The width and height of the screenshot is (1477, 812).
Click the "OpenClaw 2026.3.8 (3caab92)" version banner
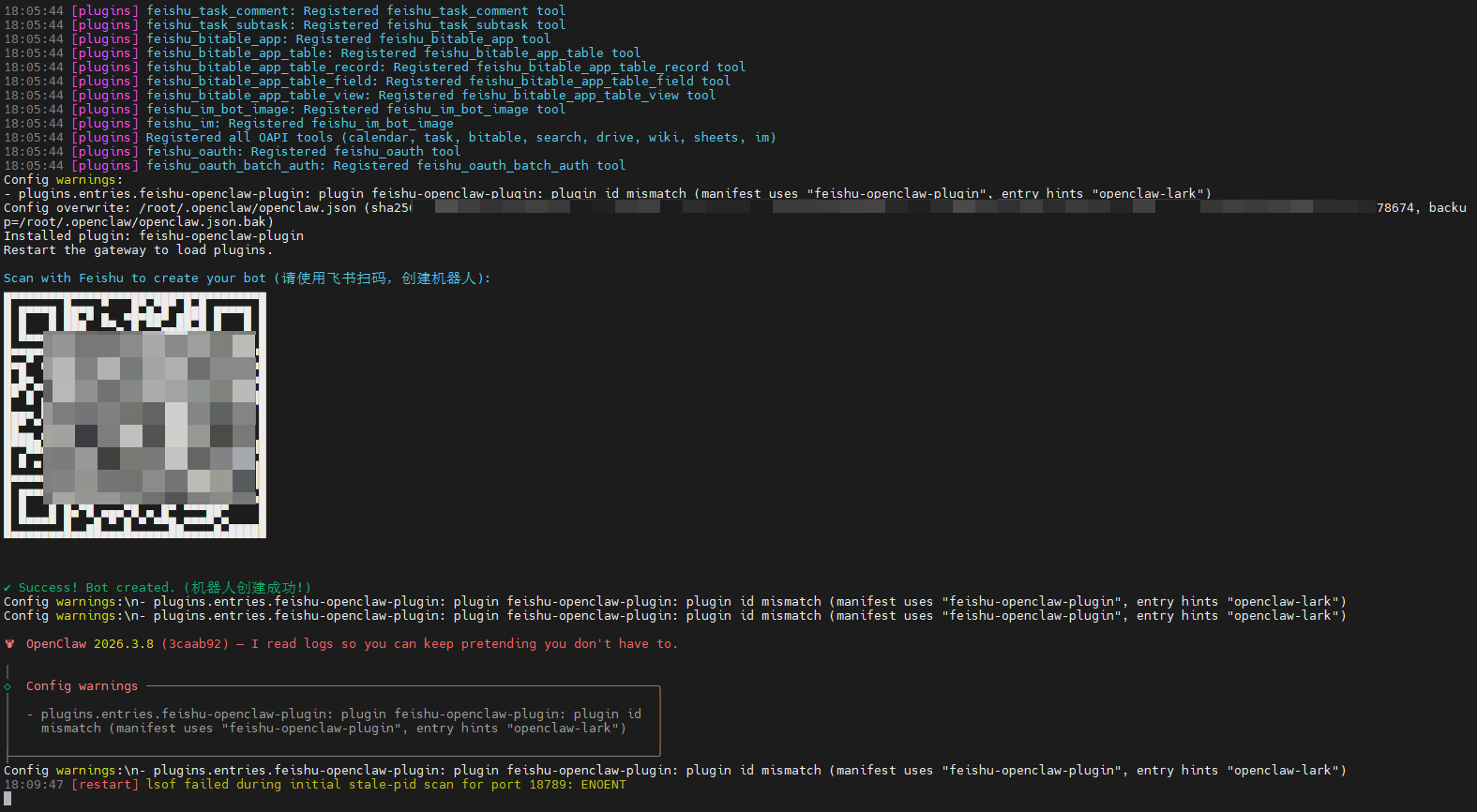click(128, 644)
